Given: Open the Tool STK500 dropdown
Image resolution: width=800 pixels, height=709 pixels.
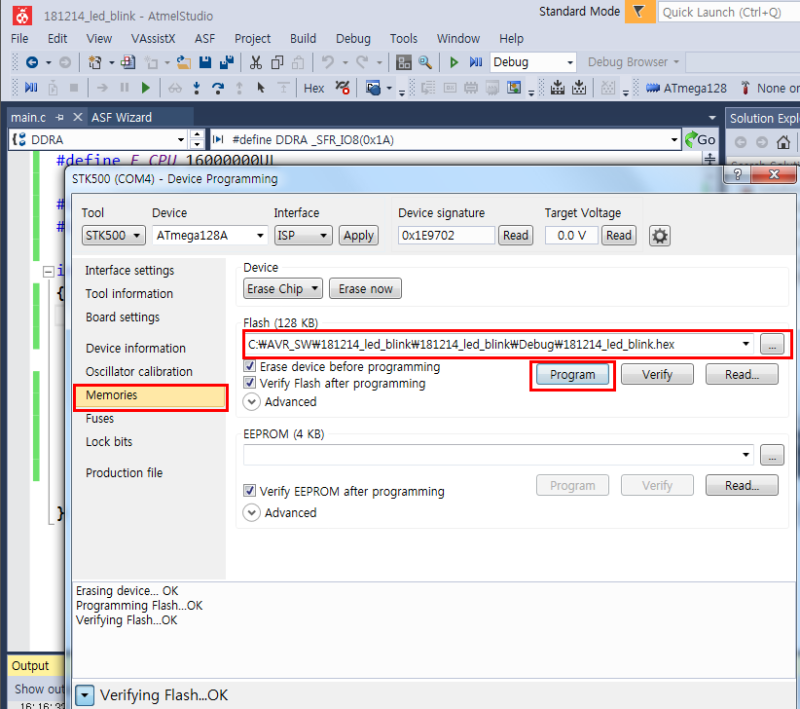Looking at the screenshot, I should coord(113,236).
